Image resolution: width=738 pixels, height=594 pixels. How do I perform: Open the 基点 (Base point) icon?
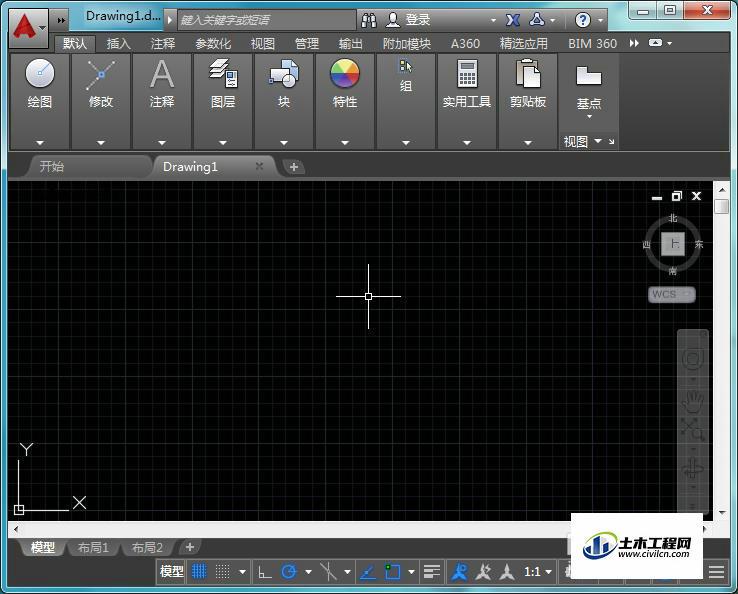(588, 75)
